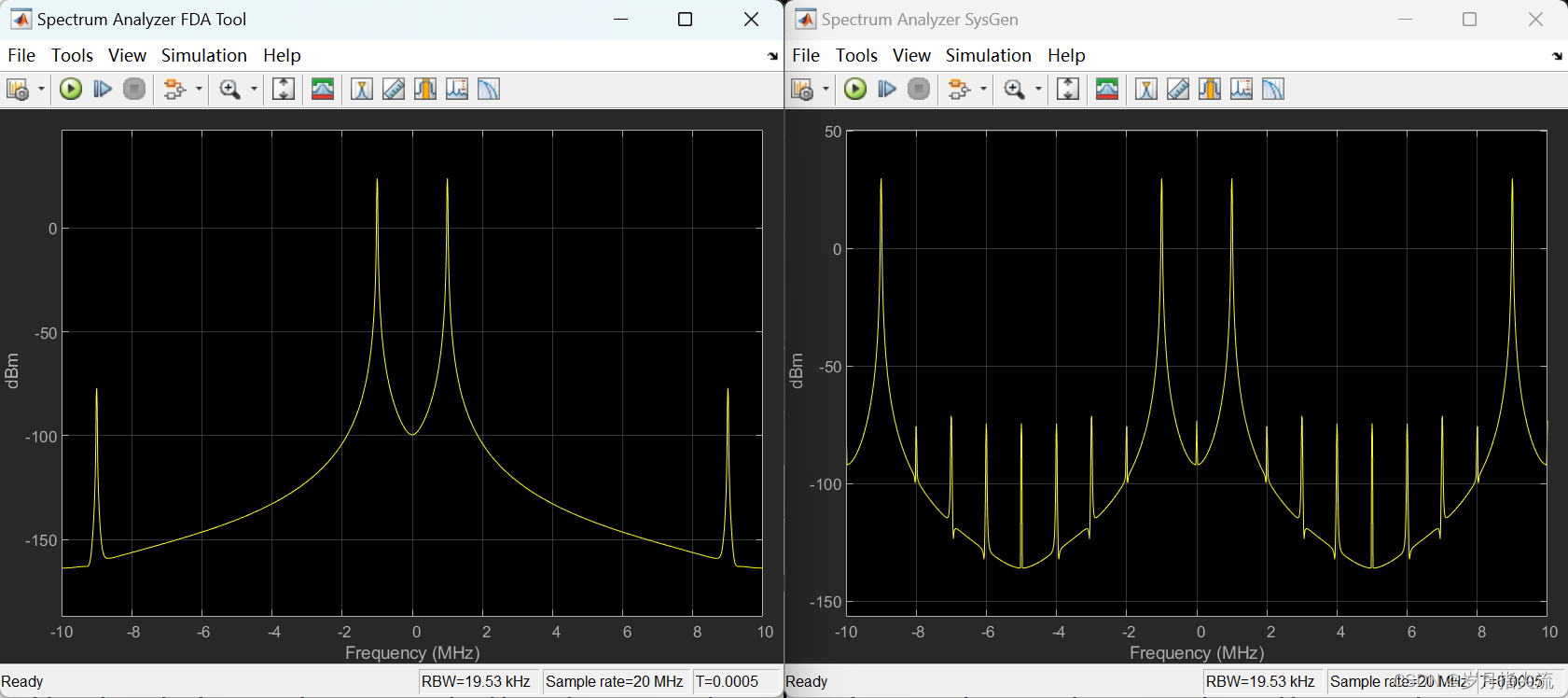Stop simulation in SysGen window

pos(919,90)
